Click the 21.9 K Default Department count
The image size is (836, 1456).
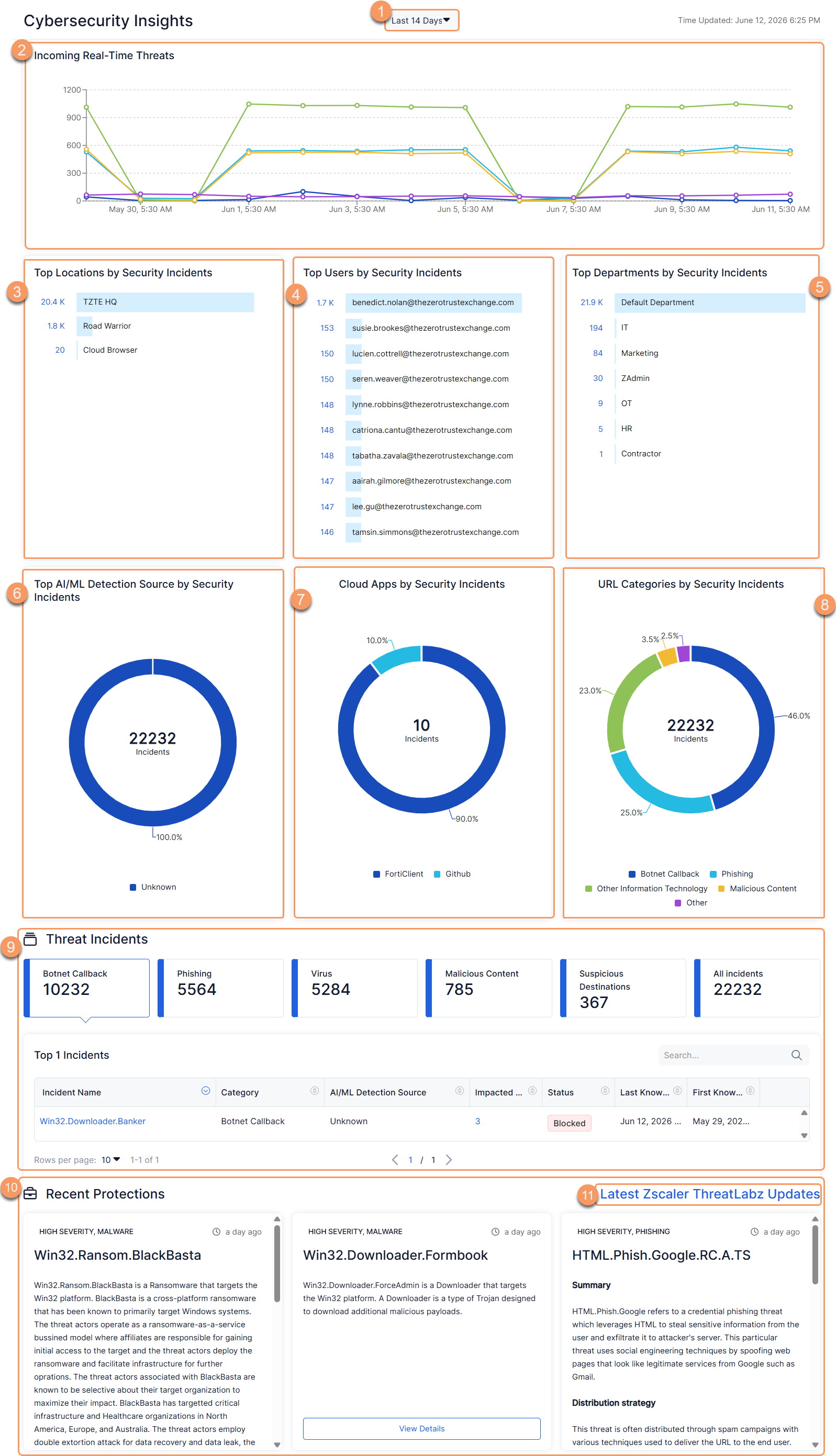tap(592, 303)
